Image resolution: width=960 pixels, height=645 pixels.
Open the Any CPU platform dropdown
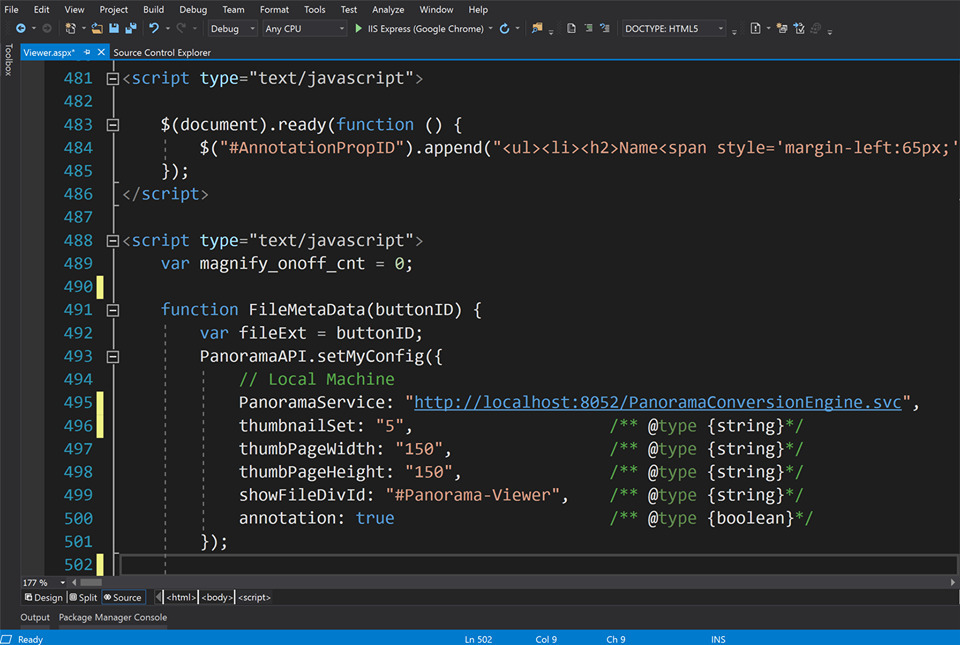pos(303,29)
